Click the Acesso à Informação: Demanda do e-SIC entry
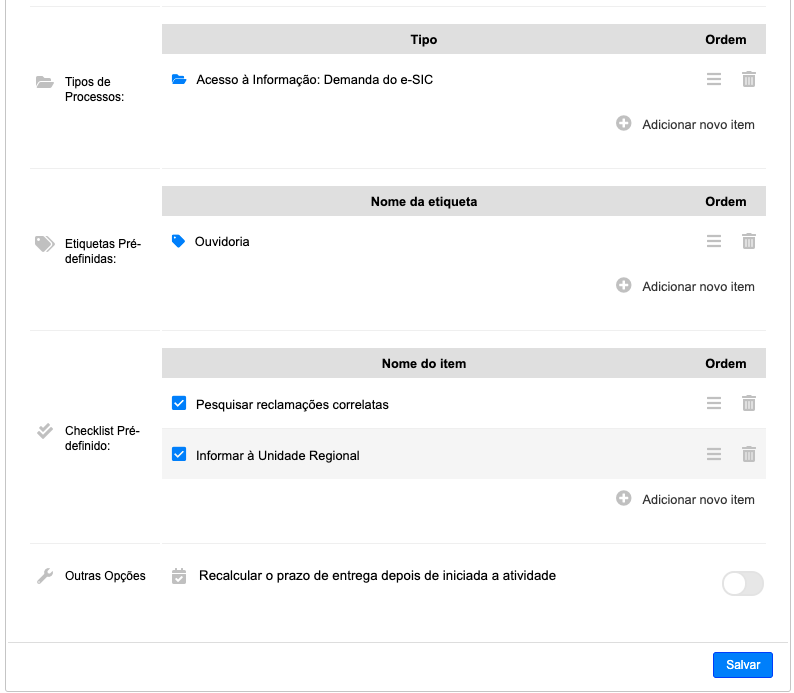Image resolution: width=794 pixels, height=693 pixels. (314, 80)
